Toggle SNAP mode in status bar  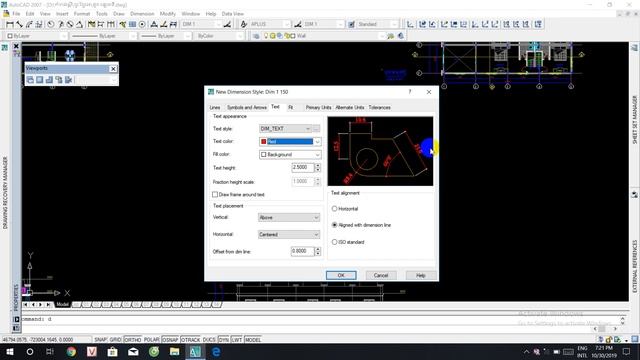pos(100,340)
